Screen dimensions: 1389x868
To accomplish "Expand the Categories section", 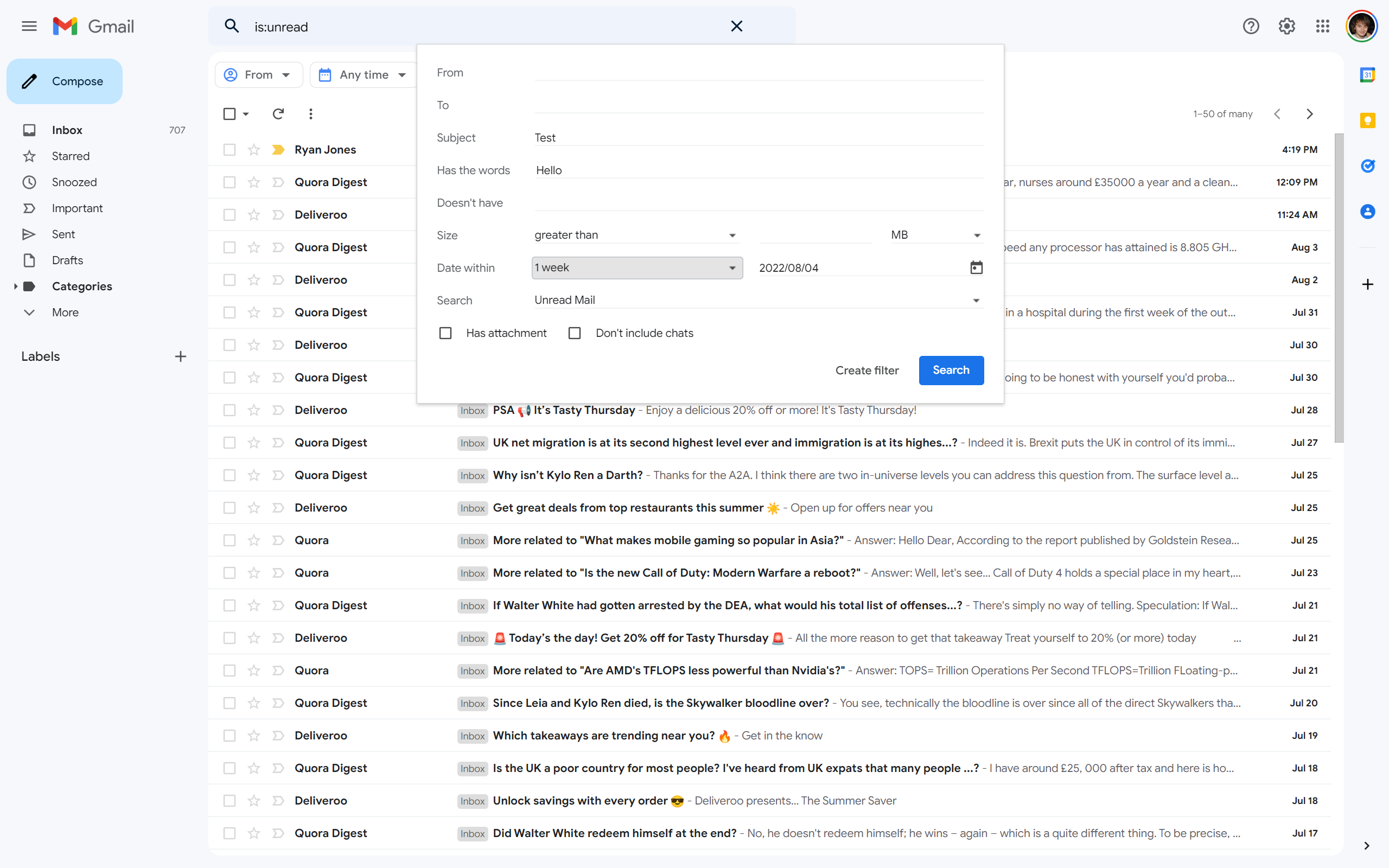I will (x=16, y=286).
